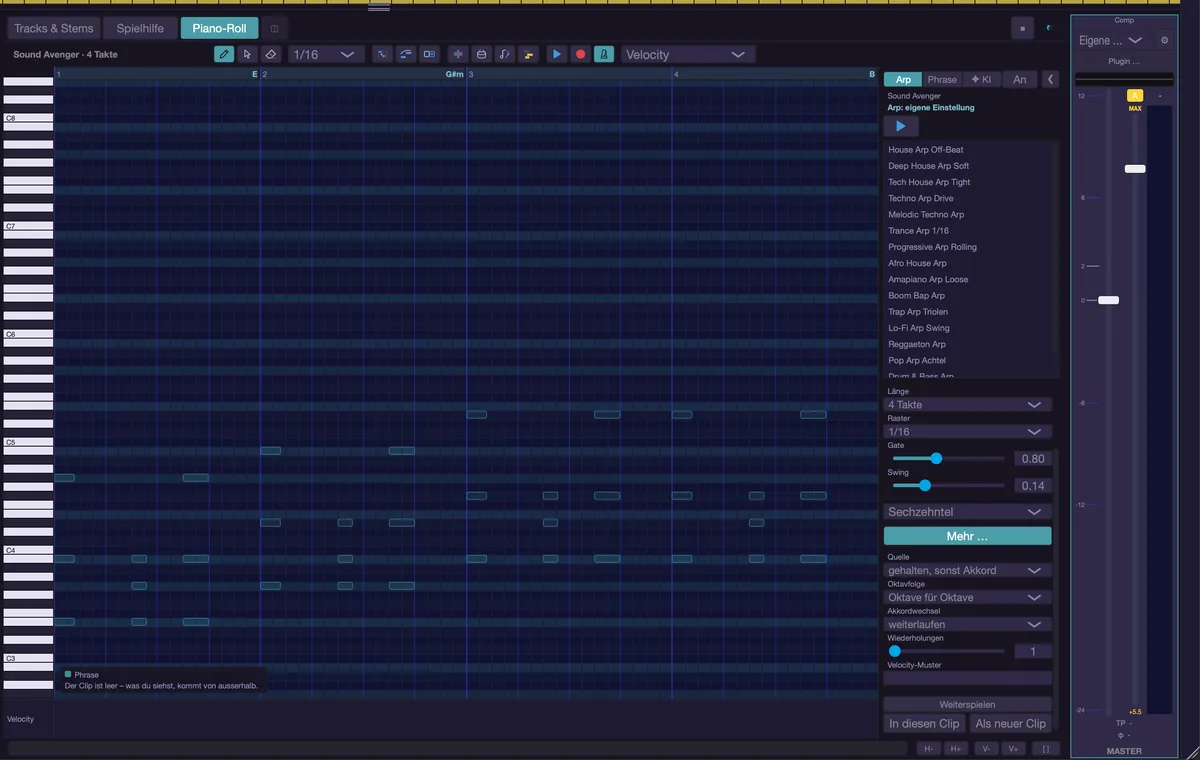This screenshot has height=760, width=1200.
Task: Open the 1/16 grid dropdown in toolbar
Action: coord(325,54)
